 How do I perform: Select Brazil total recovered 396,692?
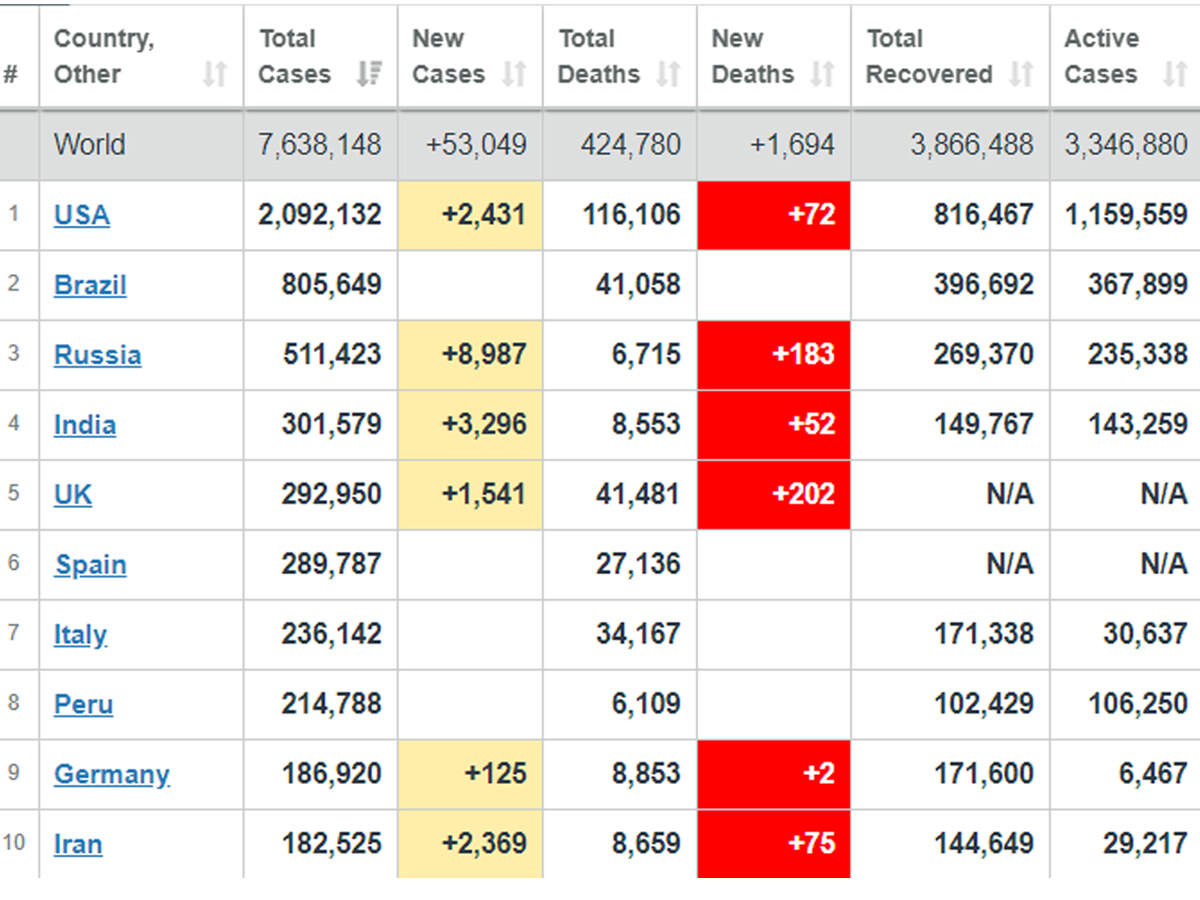pyautogui.click(x=984, y=285)
